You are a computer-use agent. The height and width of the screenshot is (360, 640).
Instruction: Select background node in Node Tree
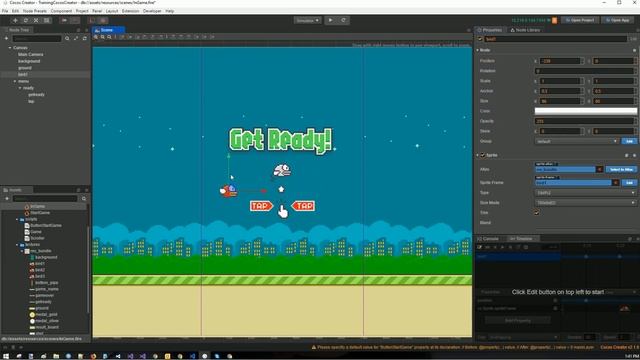pyautogui.click(x=29, y=61)
